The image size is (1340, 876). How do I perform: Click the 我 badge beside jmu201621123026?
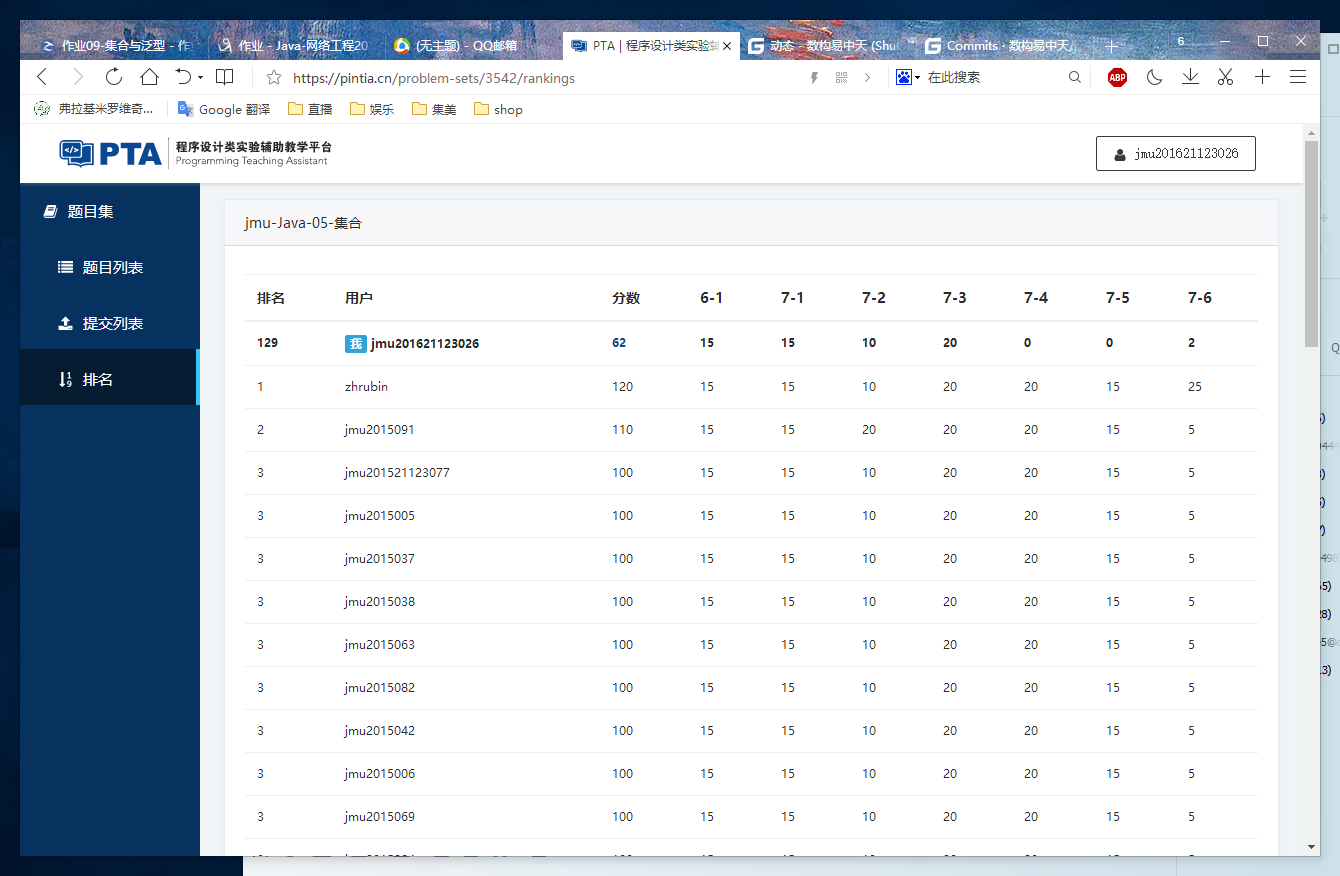pos(356,344)
